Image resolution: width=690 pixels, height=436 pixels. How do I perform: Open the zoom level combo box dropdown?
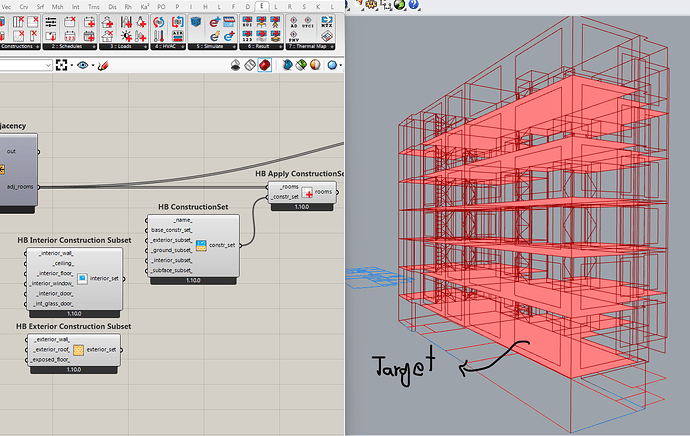[48, 66]
